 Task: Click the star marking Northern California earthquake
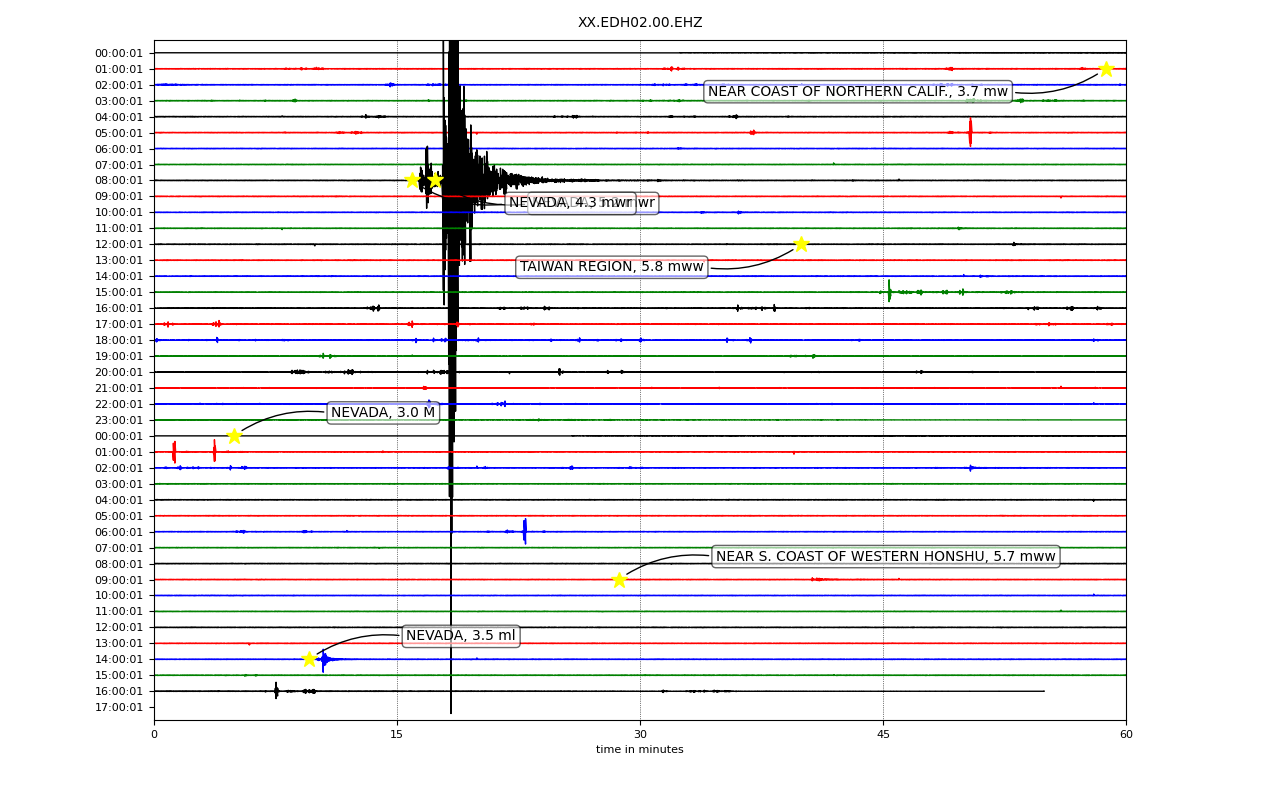[1106, 69]
